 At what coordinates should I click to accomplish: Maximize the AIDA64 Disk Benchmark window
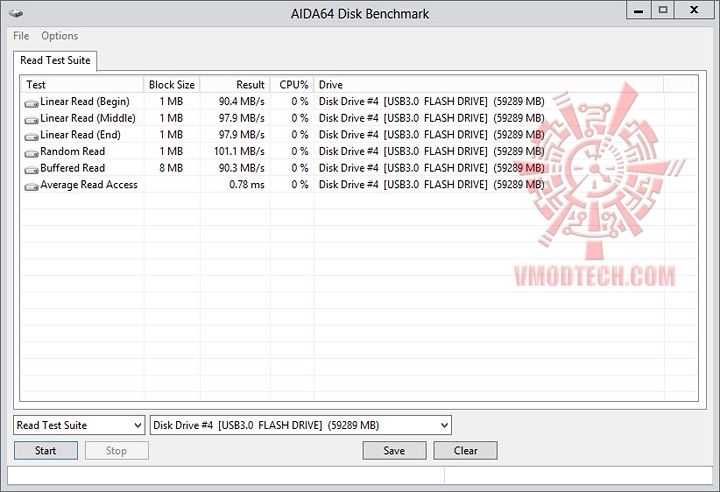point(663,10)
